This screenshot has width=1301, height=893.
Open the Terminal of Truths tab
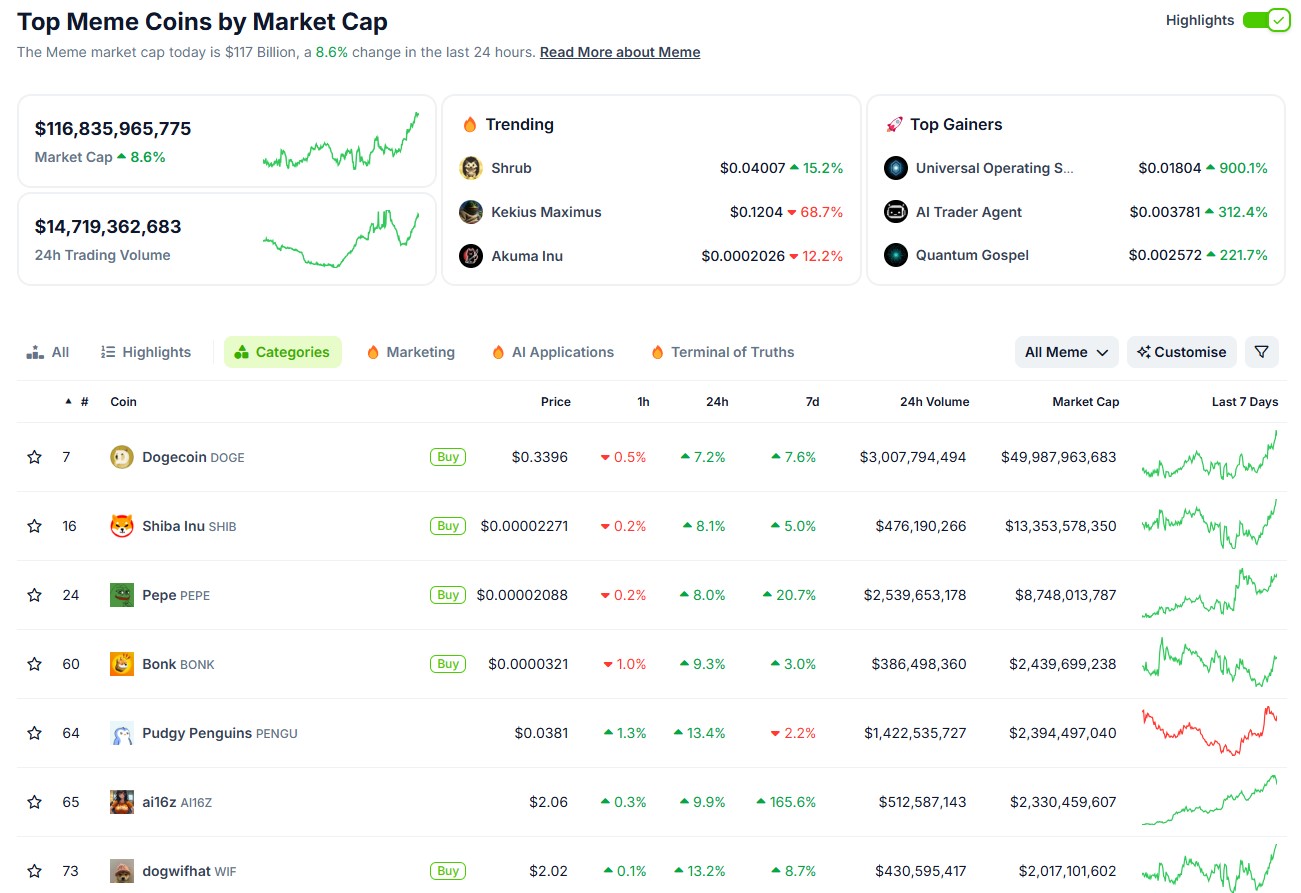pos(722,352)
